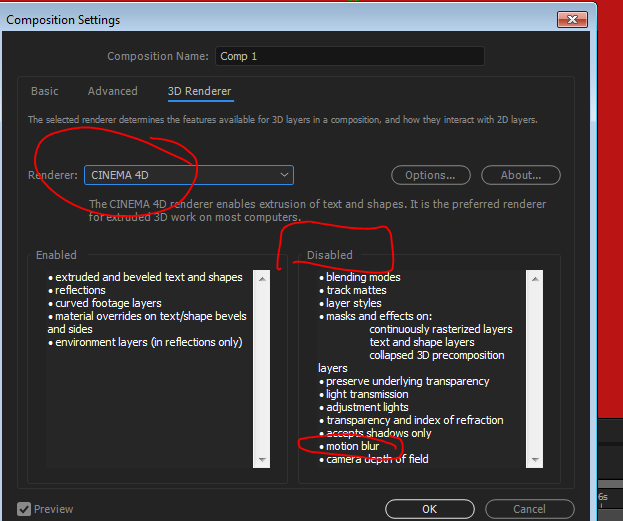Close the Composition Settings dialog
Screen dimensions: 623x521
tap(572, 19)
